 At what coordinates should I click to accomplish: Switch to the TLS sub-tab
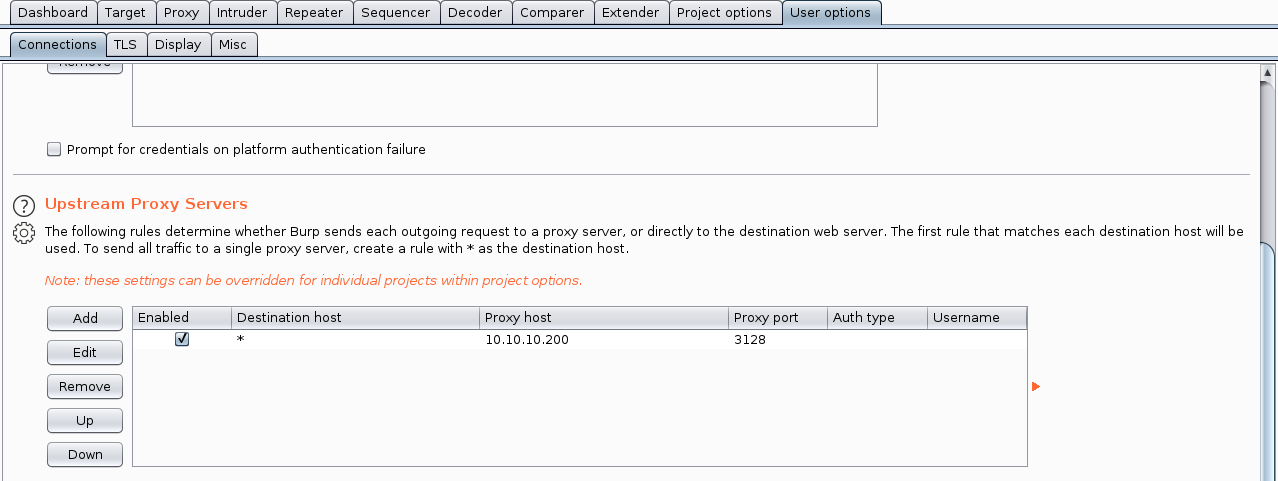click(x=126, y=44)
